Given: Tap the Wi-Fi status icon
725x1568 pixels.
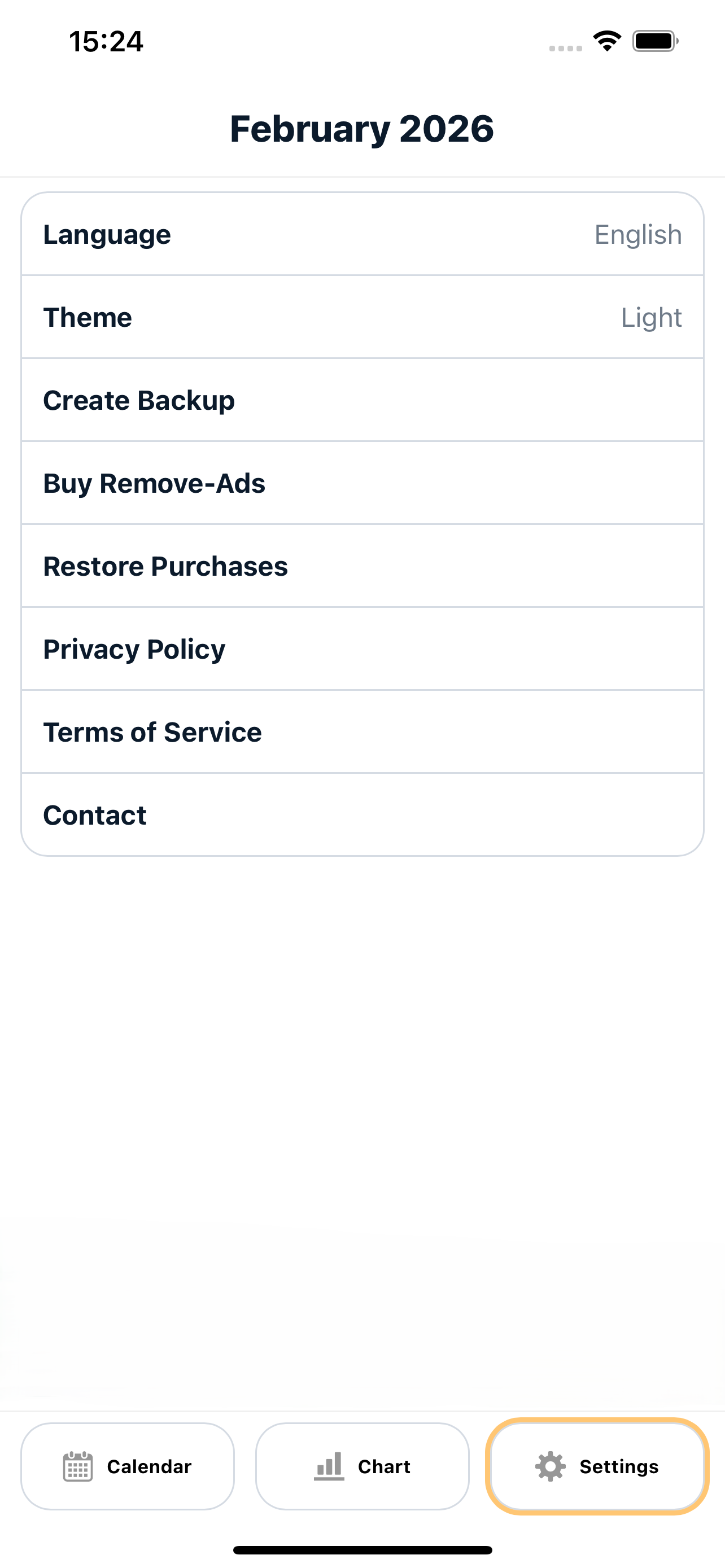Looking at the screenshot, I should click(x=607, y=41).
